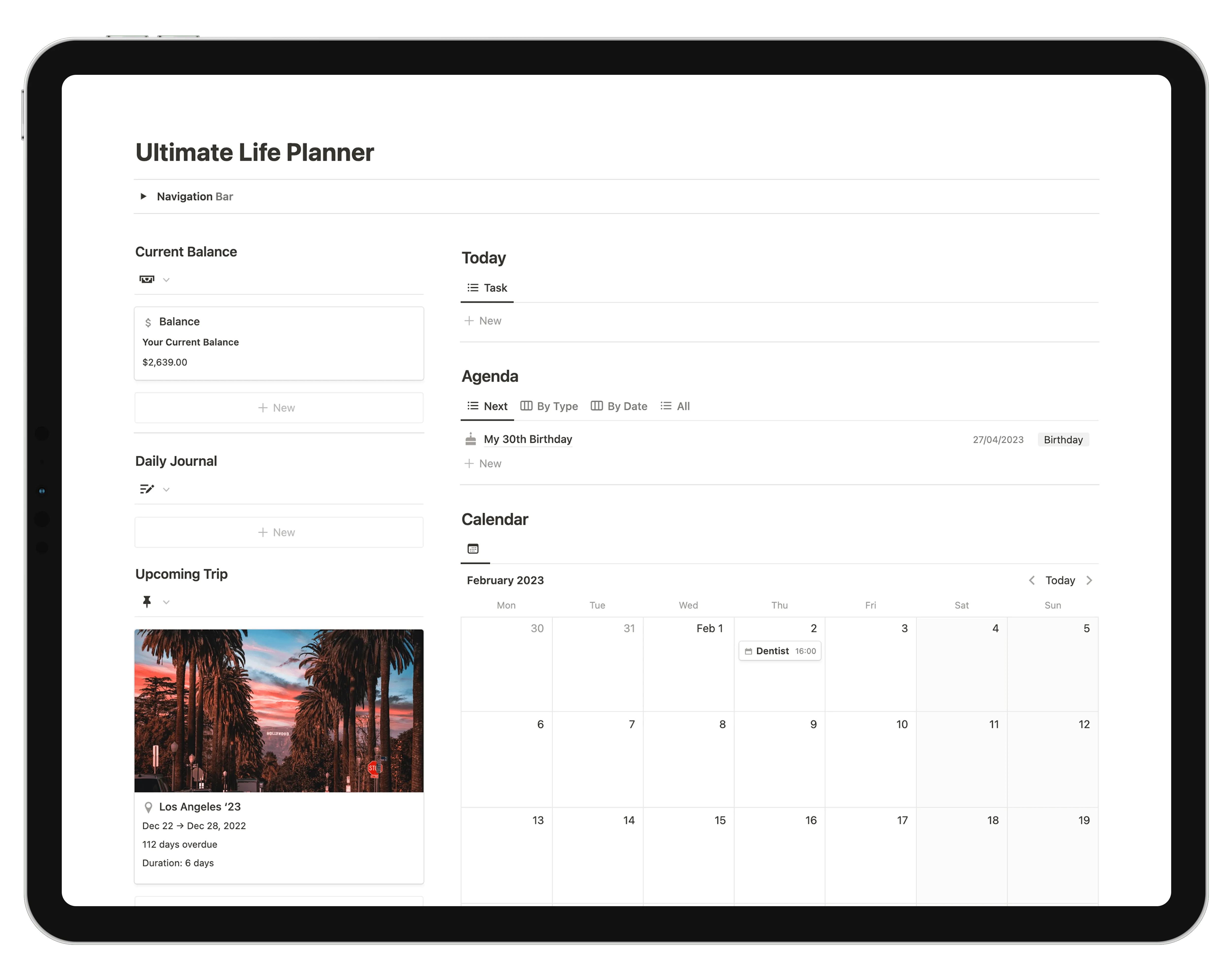Click the banknote icon above the Balance card
Screen dimensions: 1230x980
point(147,280)
